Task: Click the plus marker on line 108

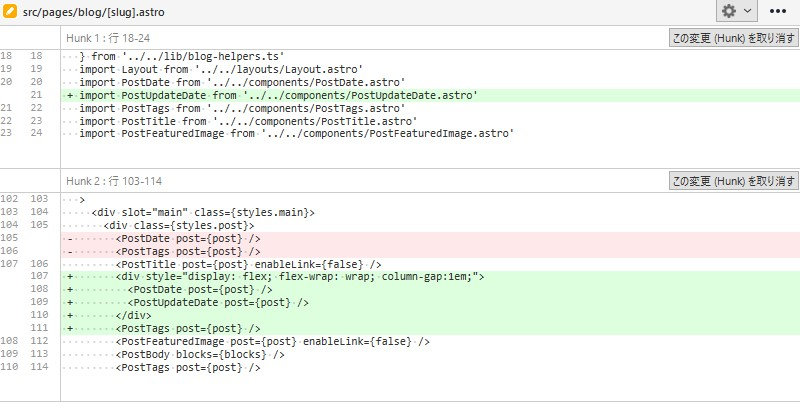Action: pos(70,289)
